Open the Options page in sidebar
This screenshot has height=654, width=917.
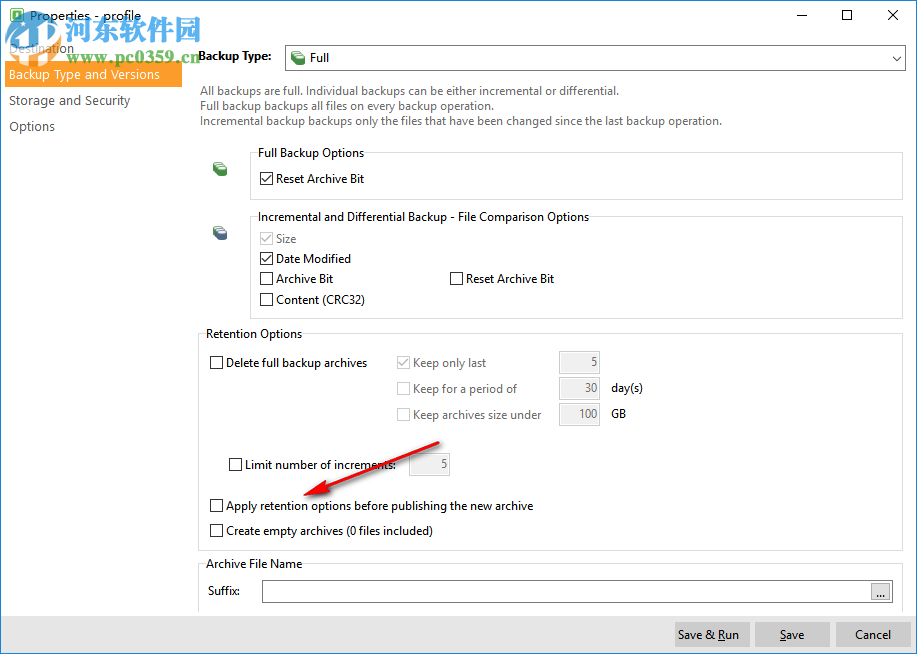(31, 126)
